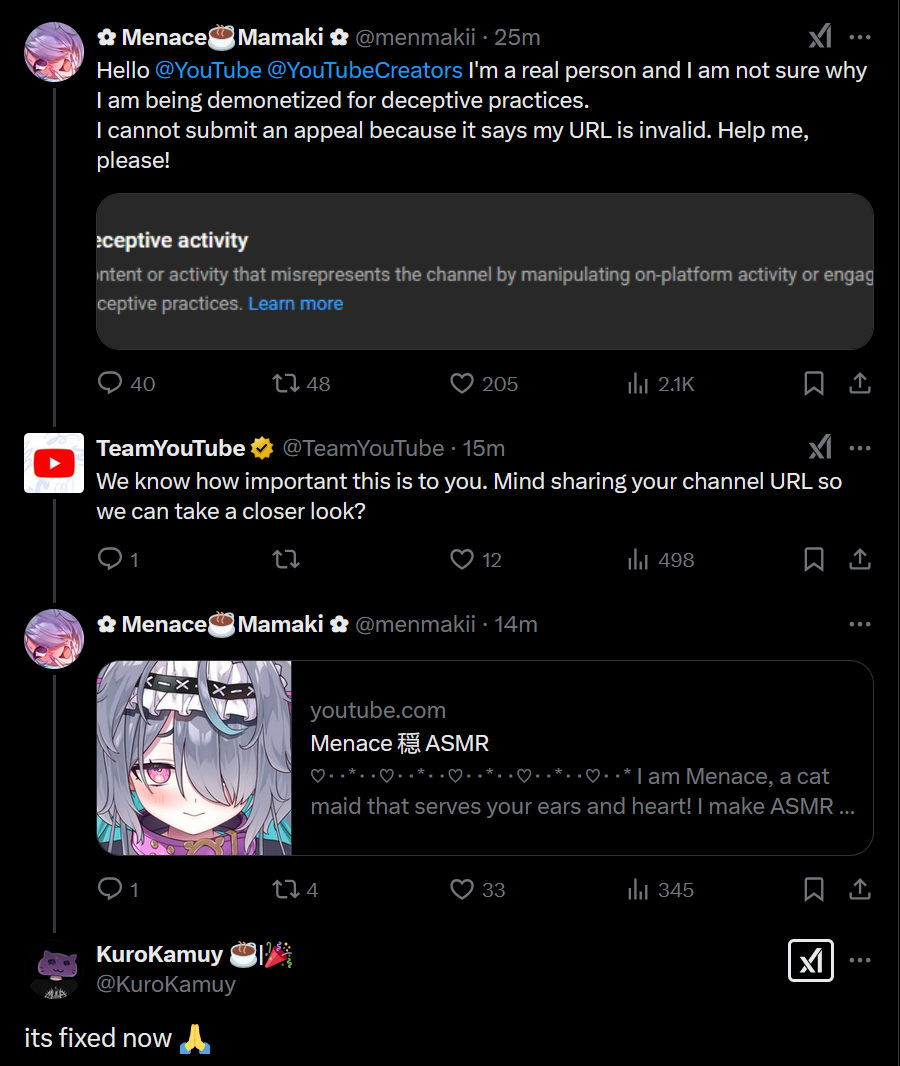Viewport: 900px width, 1066px height.
Task: Reply to the first tweet with 40 comments
Action: click(110, 383)
